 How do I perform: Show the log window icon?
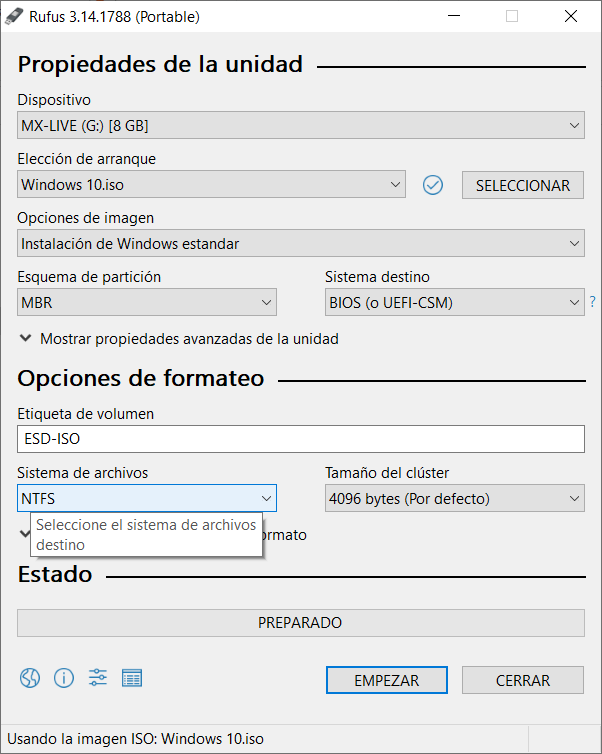point(132,679)
